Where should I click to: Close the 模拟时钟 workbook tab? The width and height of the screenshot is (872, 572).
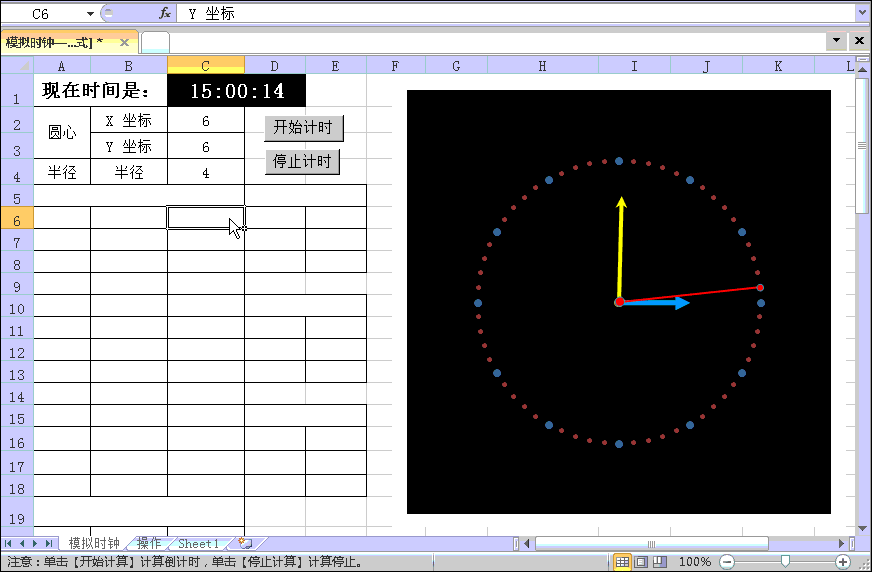point(125,42)
